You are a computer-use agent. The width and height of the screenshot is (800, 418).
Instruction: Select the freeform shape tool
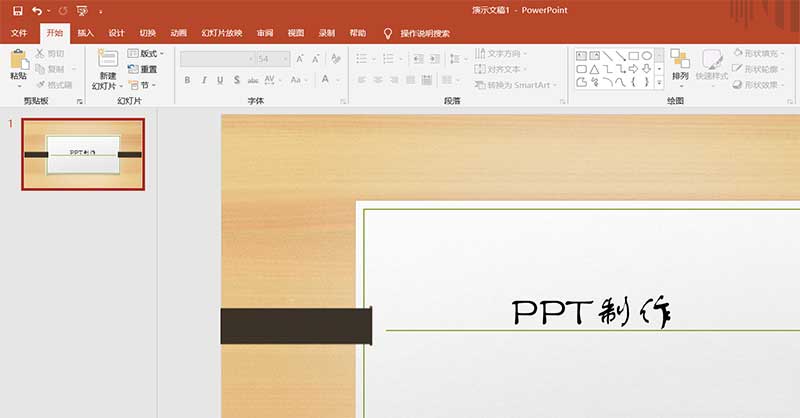[581, 82]
